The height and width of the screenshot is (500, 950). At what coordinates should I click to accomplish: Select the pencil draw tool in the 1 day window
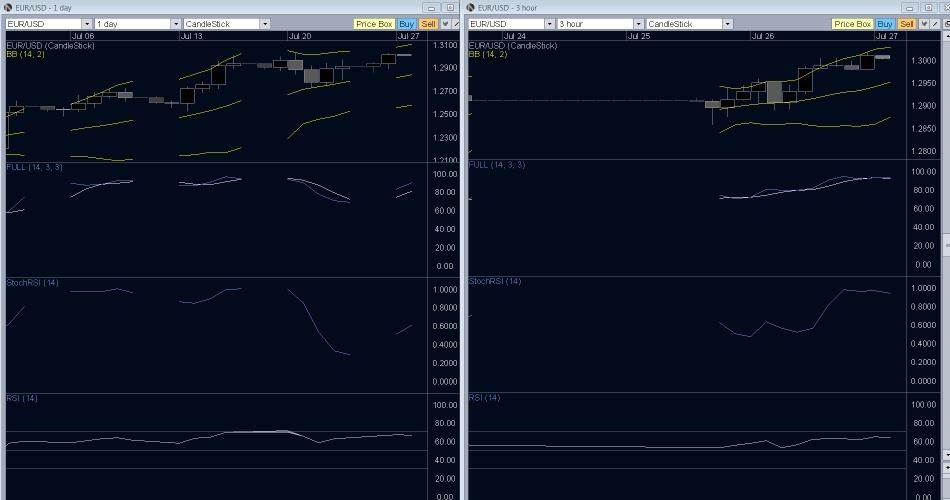[456, 24]
